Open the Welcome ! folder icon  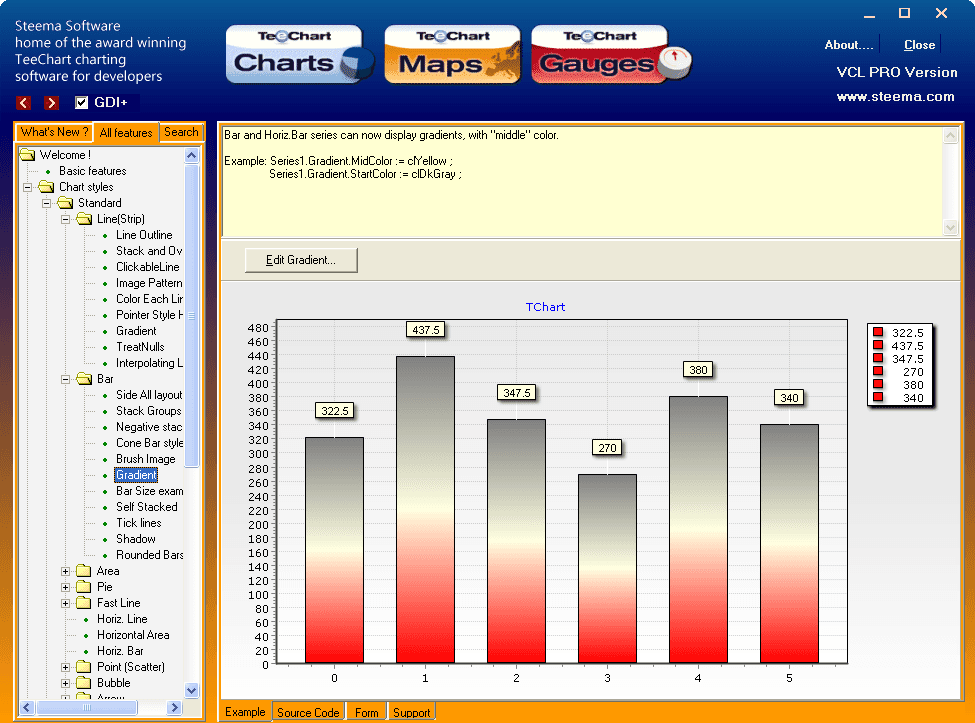[27, 154]
